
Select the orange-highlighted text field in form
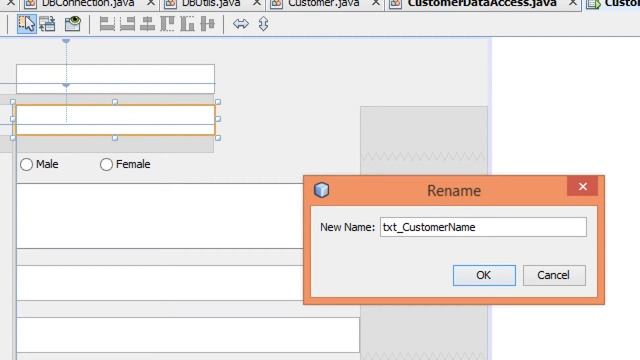pos(115,120)
